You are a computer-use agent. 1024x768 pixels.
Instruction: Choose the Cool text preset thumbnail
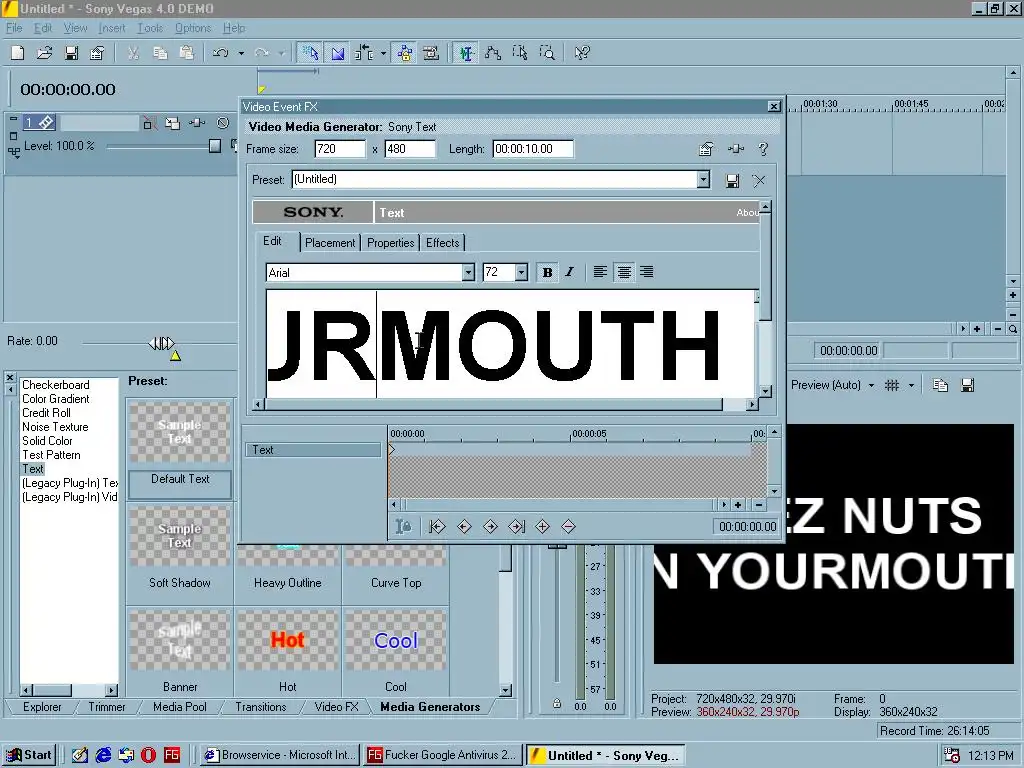pos(396,640)
